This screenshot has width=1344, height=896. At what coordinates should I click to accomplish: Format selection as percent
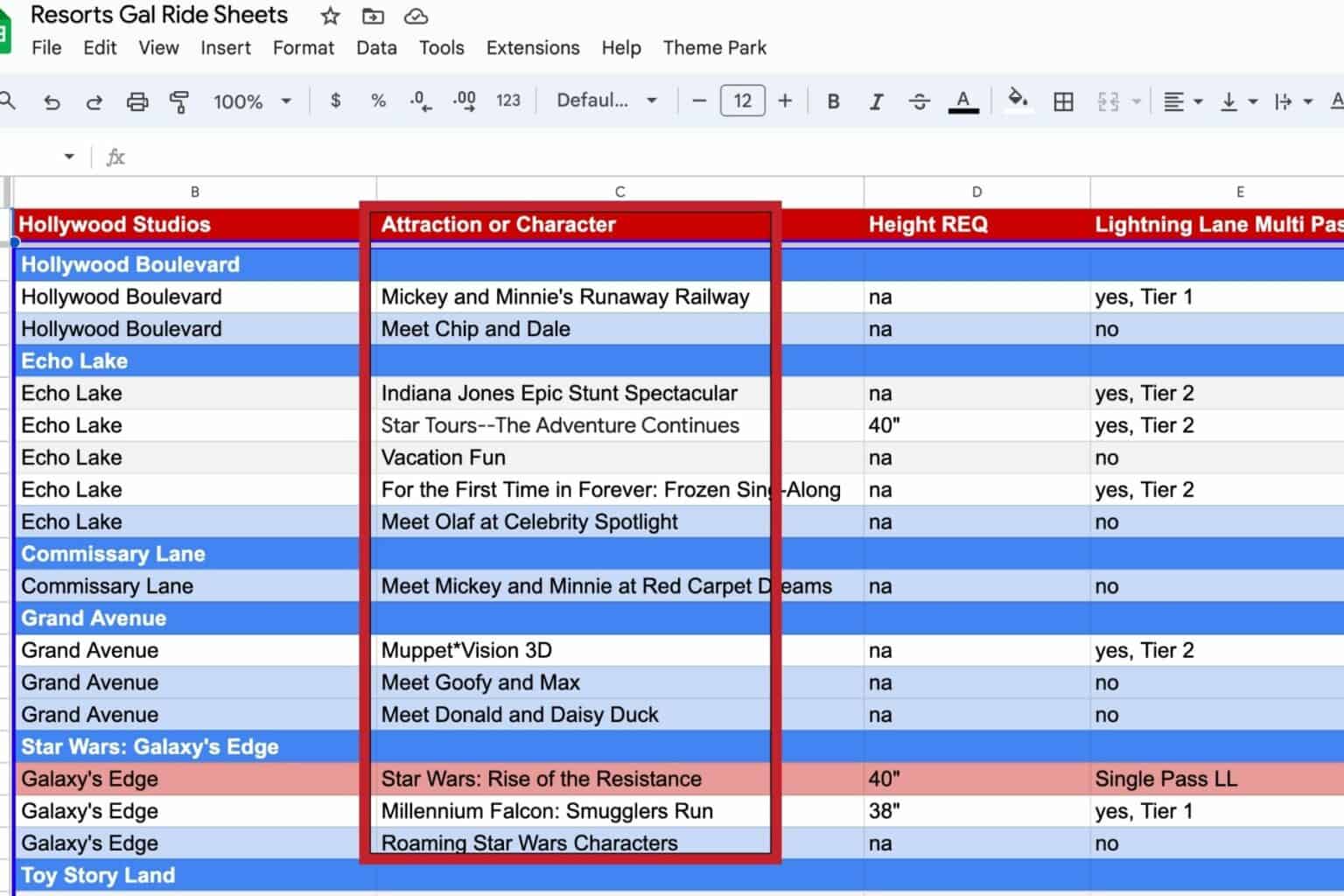click(378, 101)
